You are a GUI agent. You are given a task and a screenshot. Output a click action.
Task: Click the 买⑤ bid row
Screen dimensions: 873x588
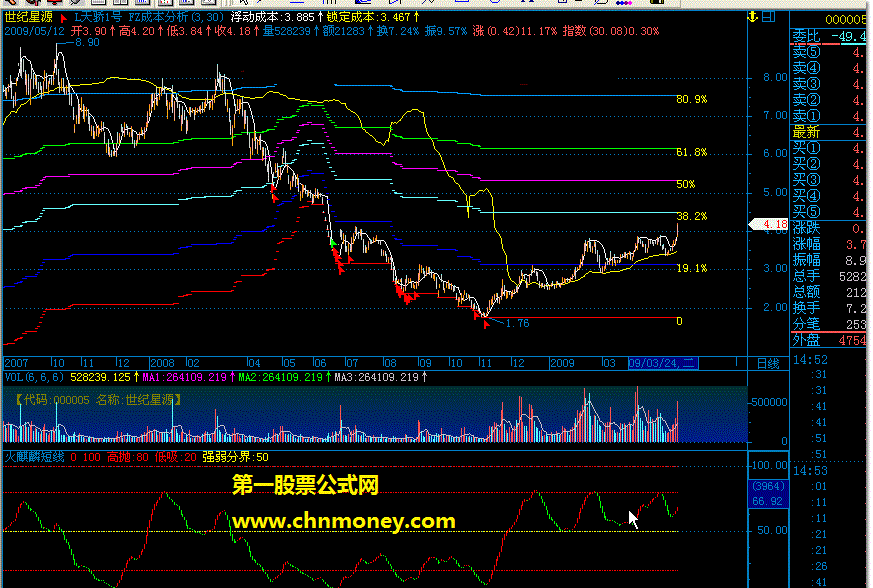[830, 212]
